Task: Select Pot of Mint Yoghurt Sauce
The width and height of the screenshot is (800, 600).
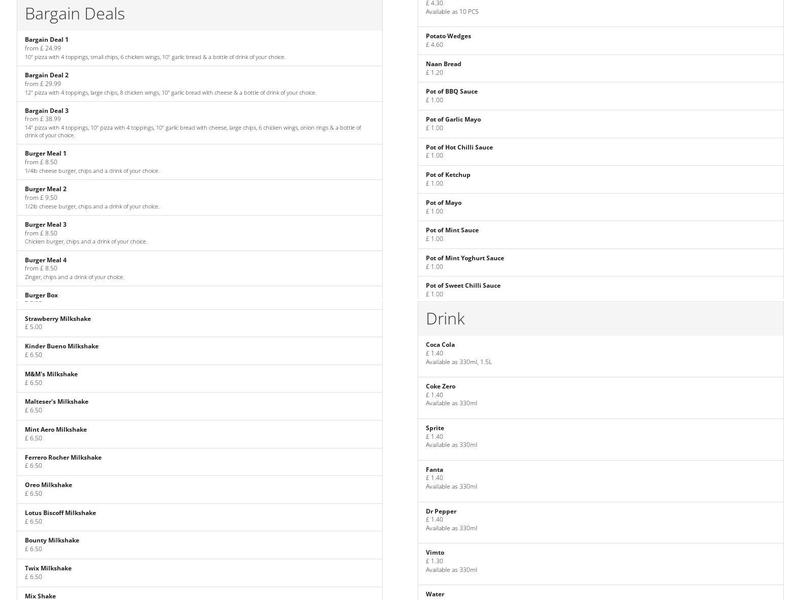Action: 600,262
